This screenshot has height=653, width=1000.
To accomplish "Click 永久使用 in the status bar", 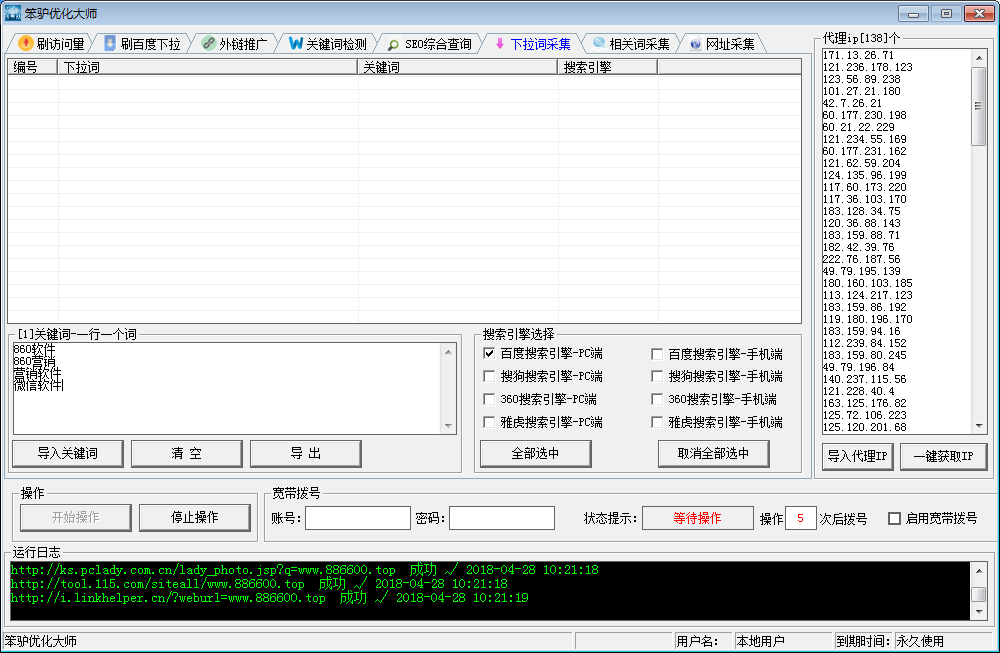I will [x=920, y=642].
